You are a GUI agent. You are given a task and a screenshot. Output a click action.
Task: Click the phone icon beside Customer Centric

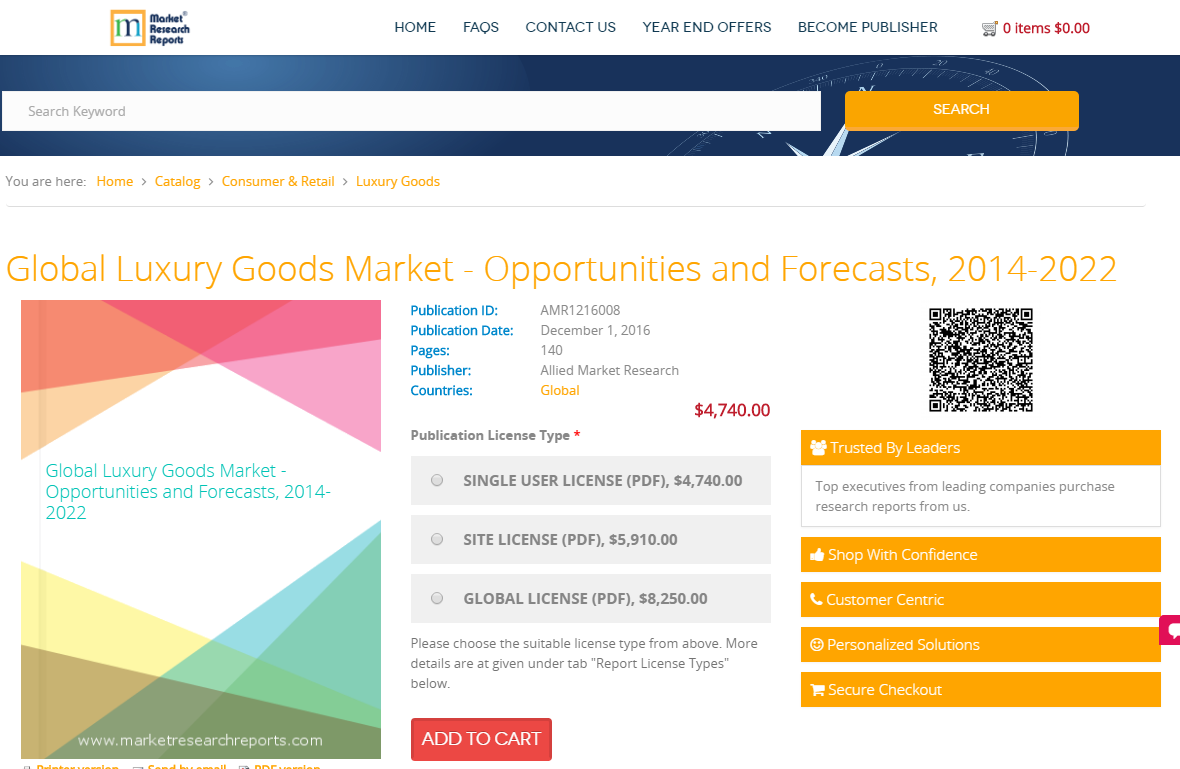[x=817, y=600]
